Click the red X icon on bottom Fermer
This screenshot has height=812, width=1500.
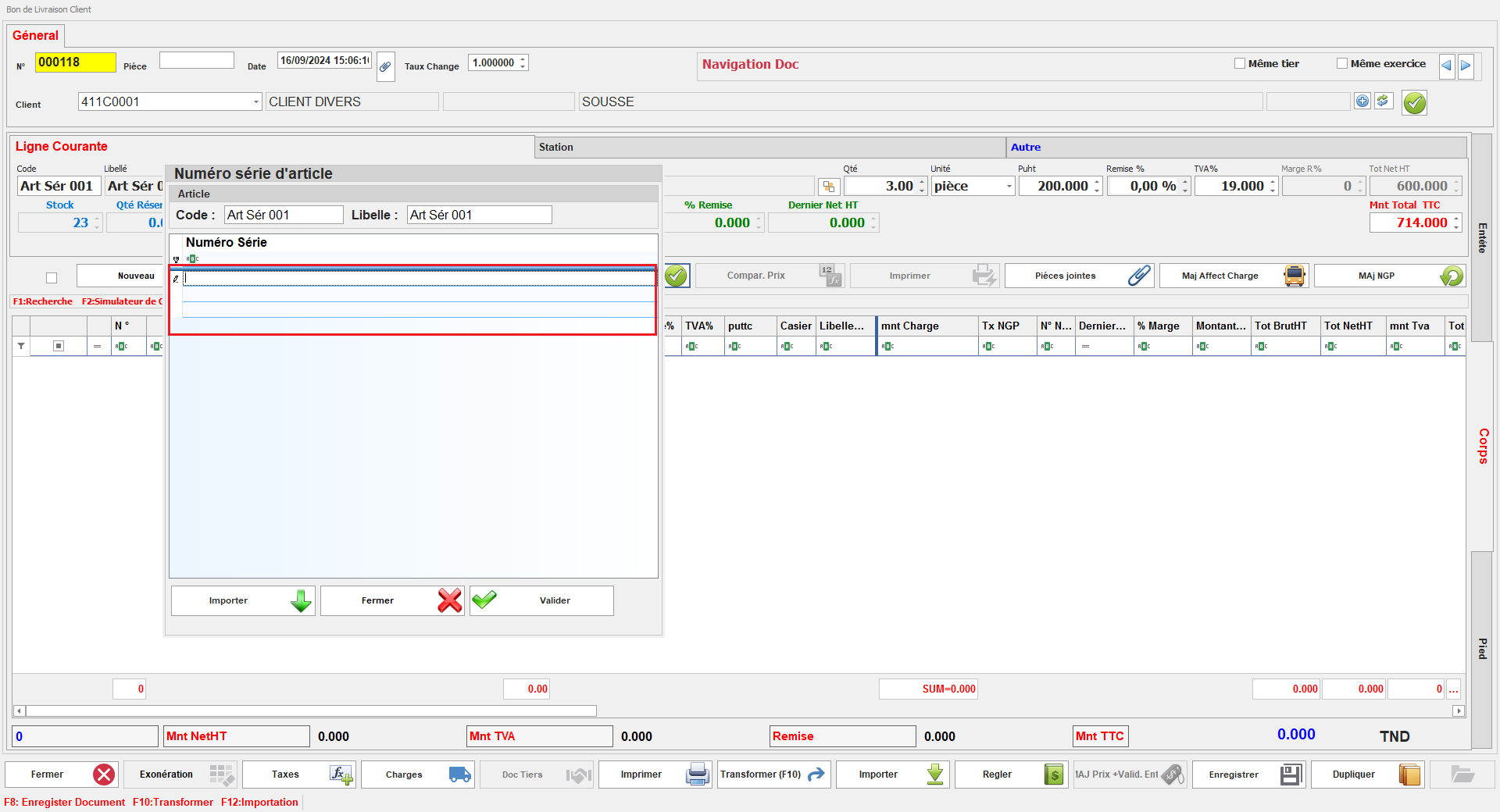(x=104, y=775)
